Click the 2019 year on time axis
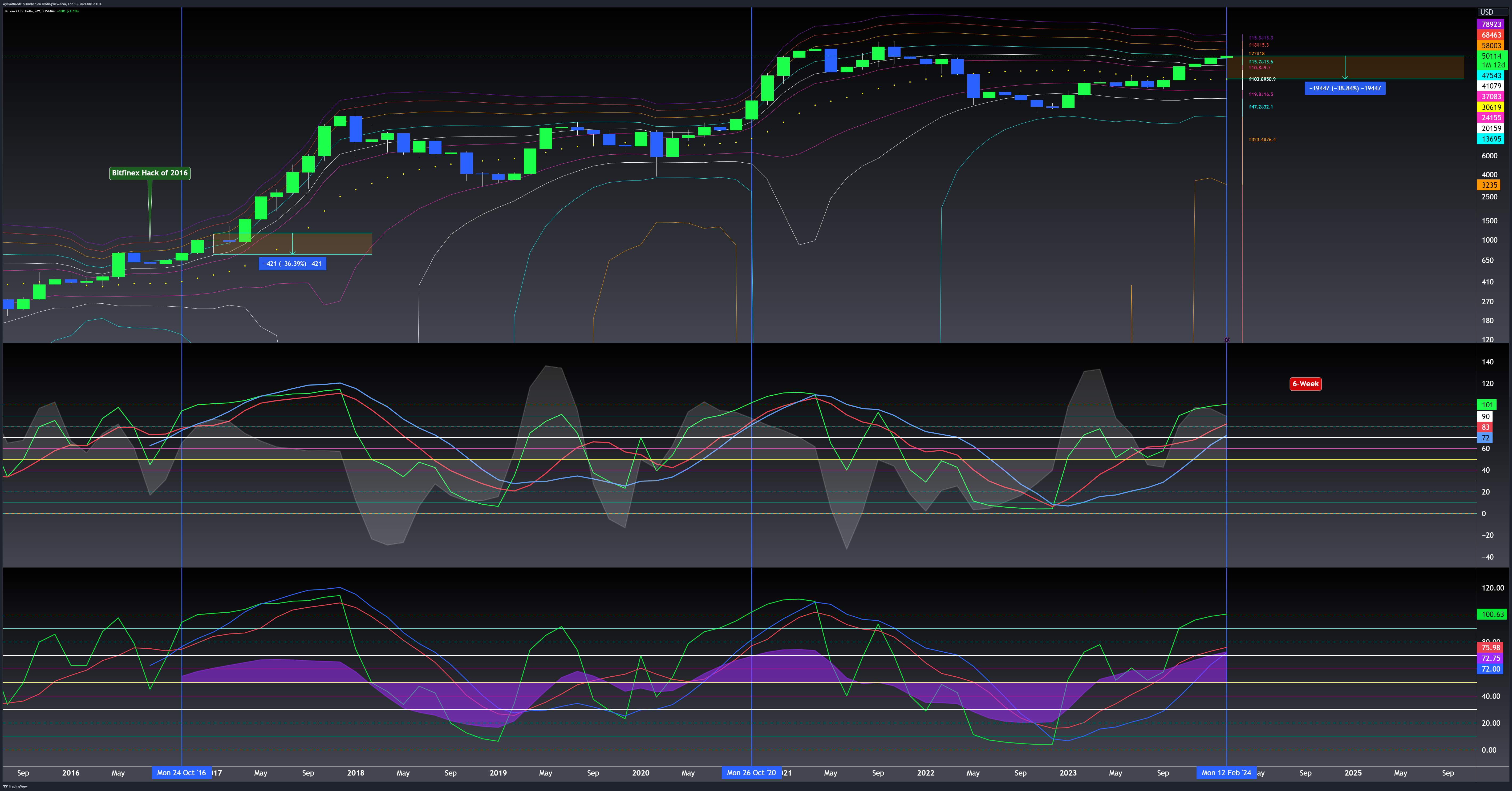This screenshot has width=1512, height=791. (498, 773)
